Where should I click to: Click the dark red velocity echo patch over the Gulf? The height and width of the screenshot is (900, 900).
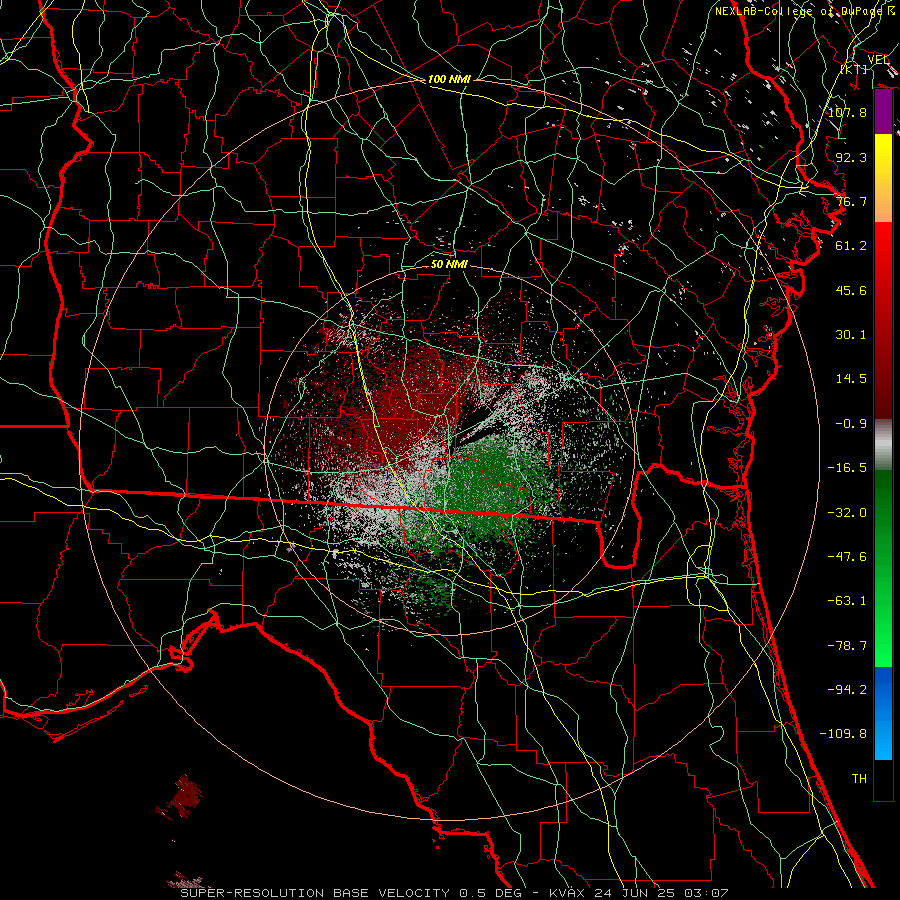click(185, 795)
